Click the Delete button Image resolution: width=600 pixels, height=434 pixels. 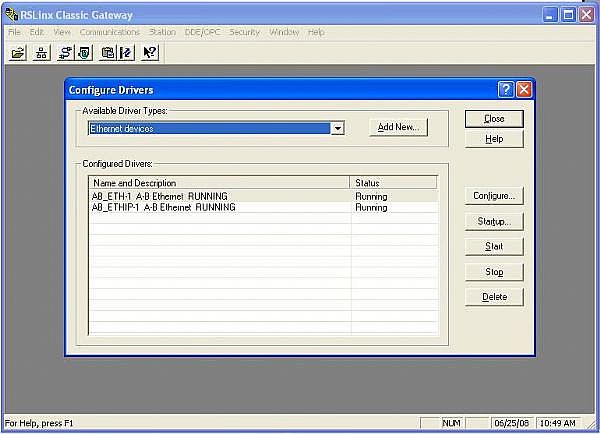[494, 297]
